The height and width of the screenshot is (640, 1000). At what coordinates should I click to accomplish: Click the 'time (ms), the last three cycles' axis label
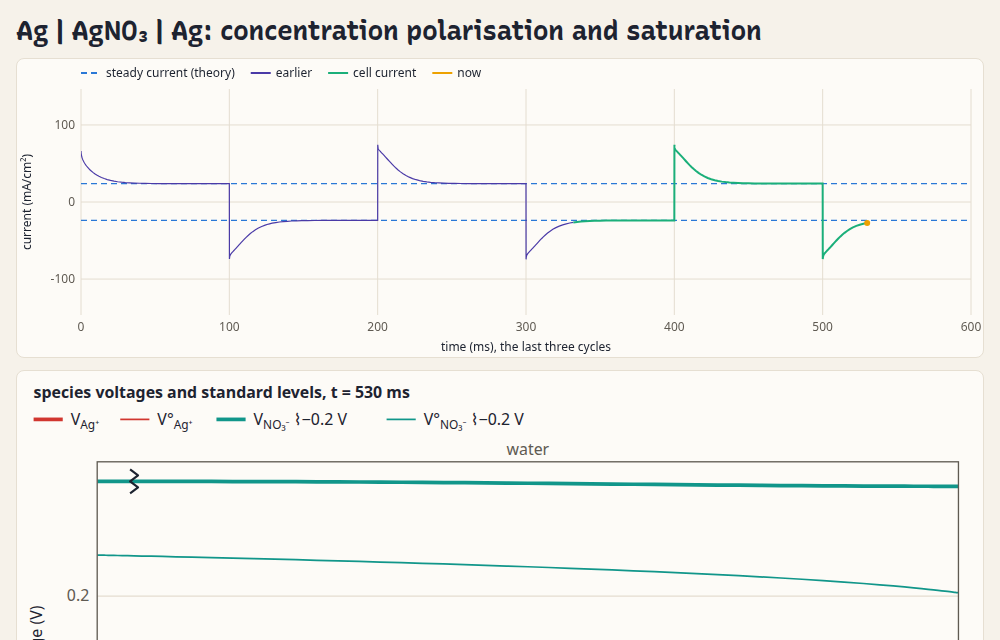[526, 347]
